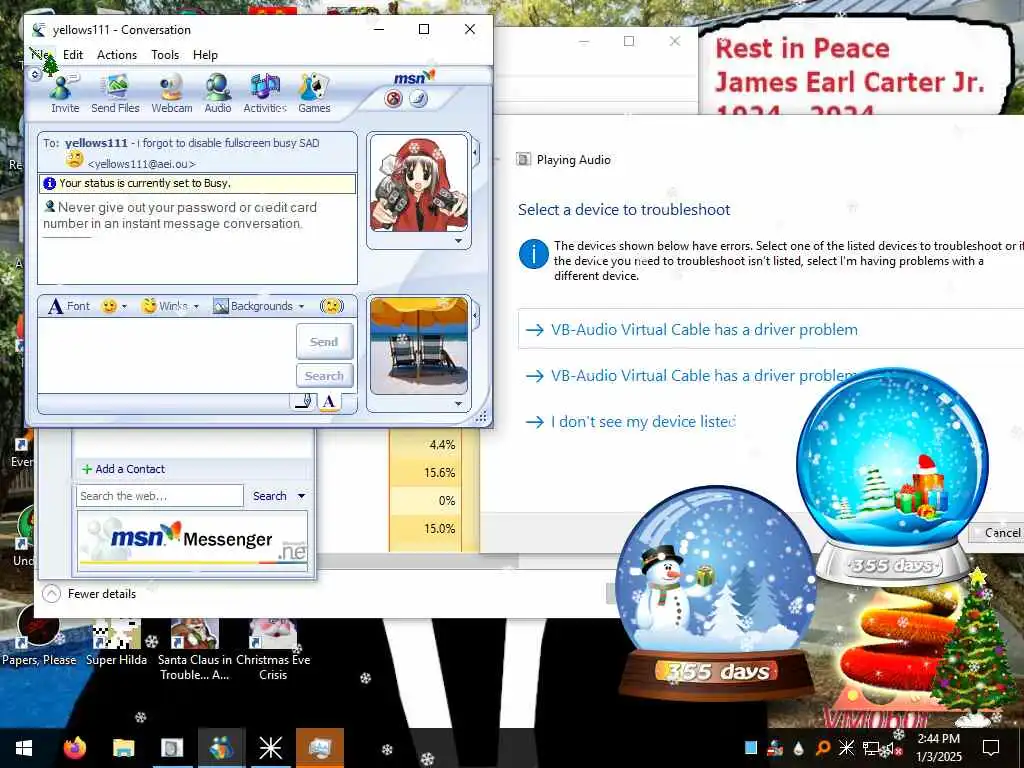This screenshot has height=768, width=1024.
Task: Open the Edit menu
Action: 72,55
